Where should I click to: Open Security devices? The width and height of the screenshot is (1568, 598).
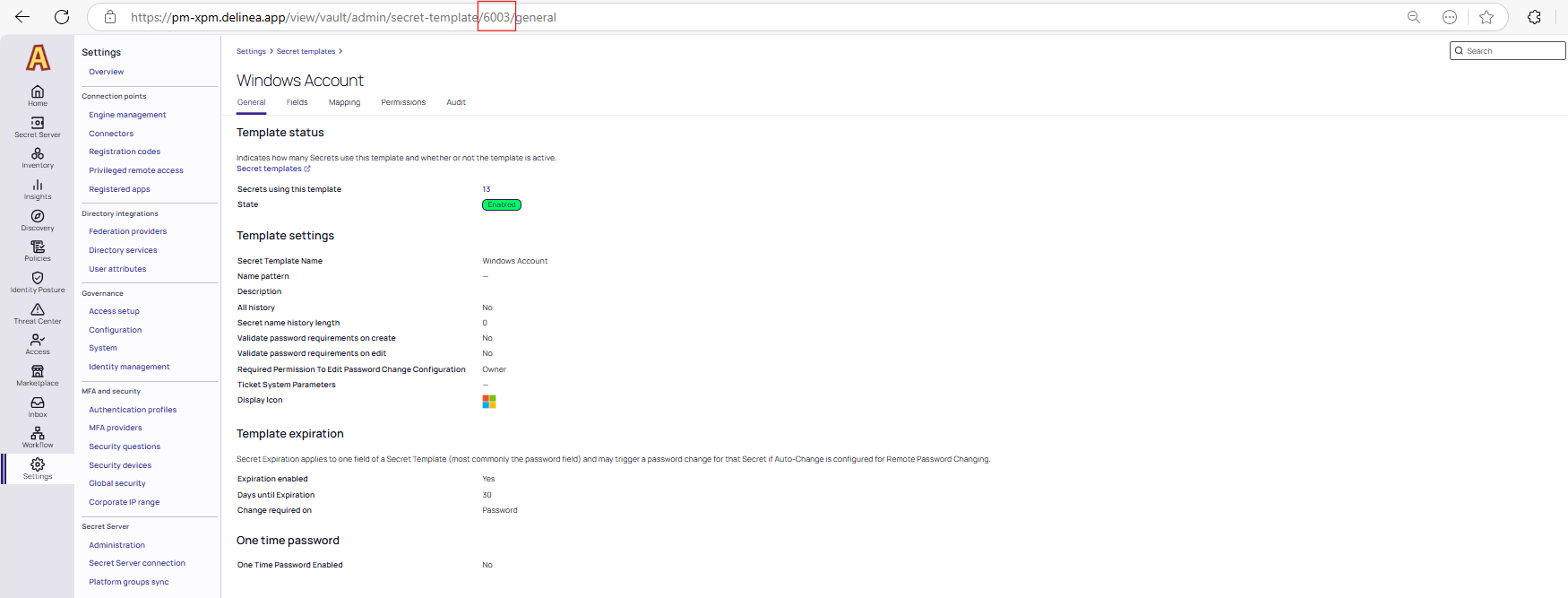(120, 465)
